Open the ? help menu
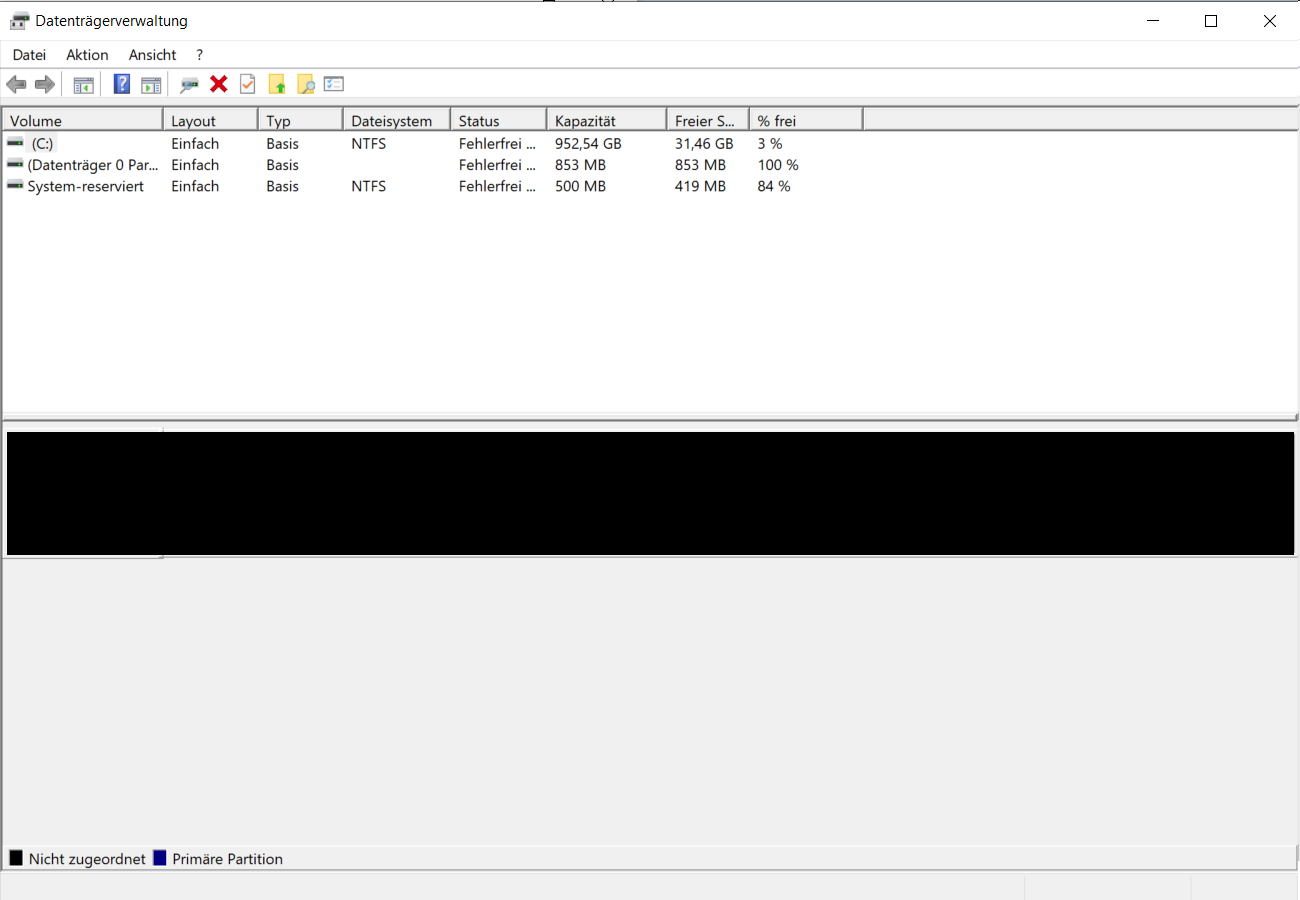1300x900 pixels. click(x=200, y=55)
